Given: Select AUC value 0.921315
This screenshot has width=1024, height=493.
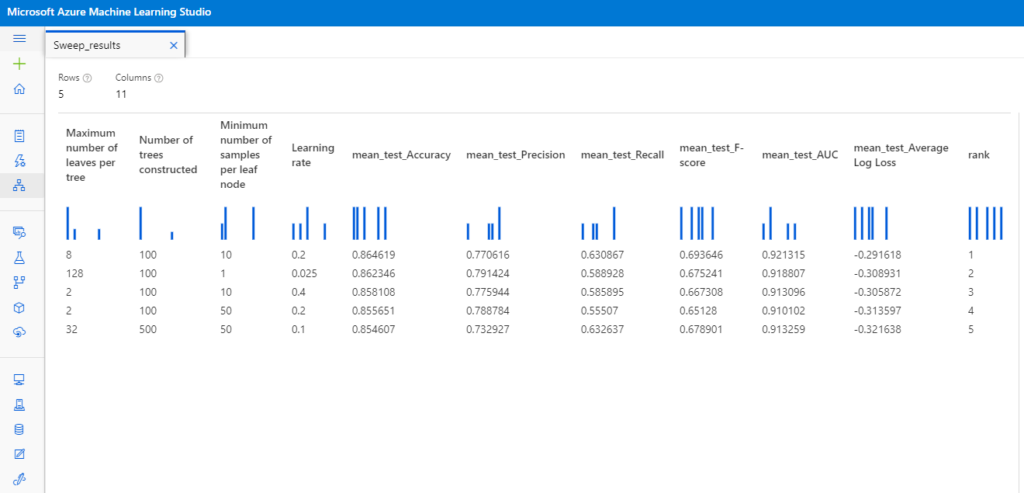Looking at the screenshot, I should (x=783, y=255).
